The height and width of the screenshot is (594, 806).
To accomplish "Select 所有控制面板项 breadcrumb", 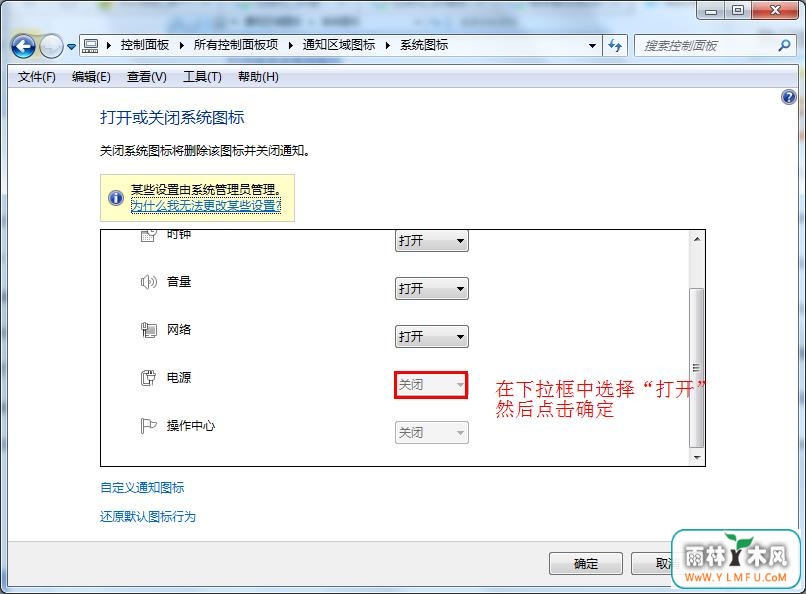I will (x=236, y=45).
